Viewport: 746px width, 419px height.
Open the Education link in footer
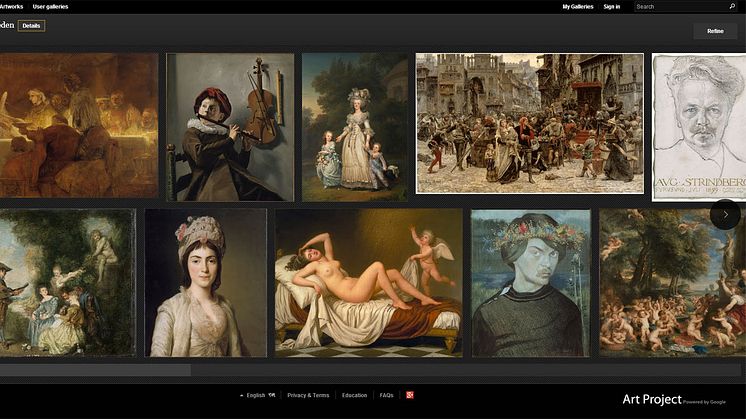[354, 395]
